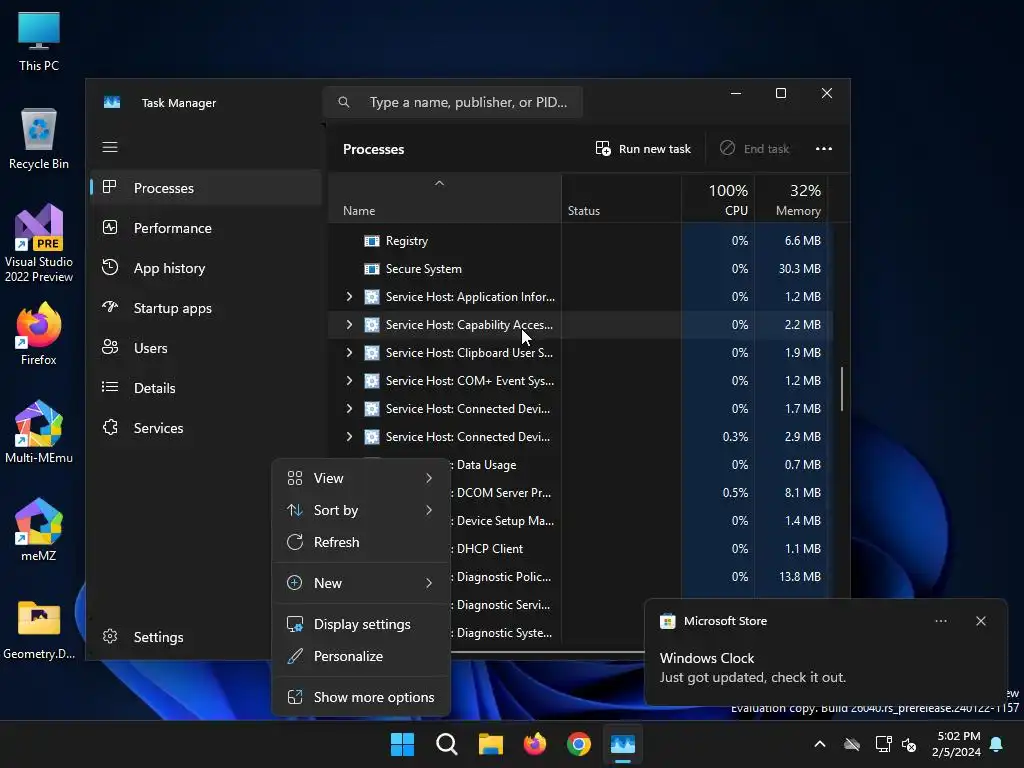Open the Windows Start button
This screenshot has height=768, width=1024.
click(402, 744)
